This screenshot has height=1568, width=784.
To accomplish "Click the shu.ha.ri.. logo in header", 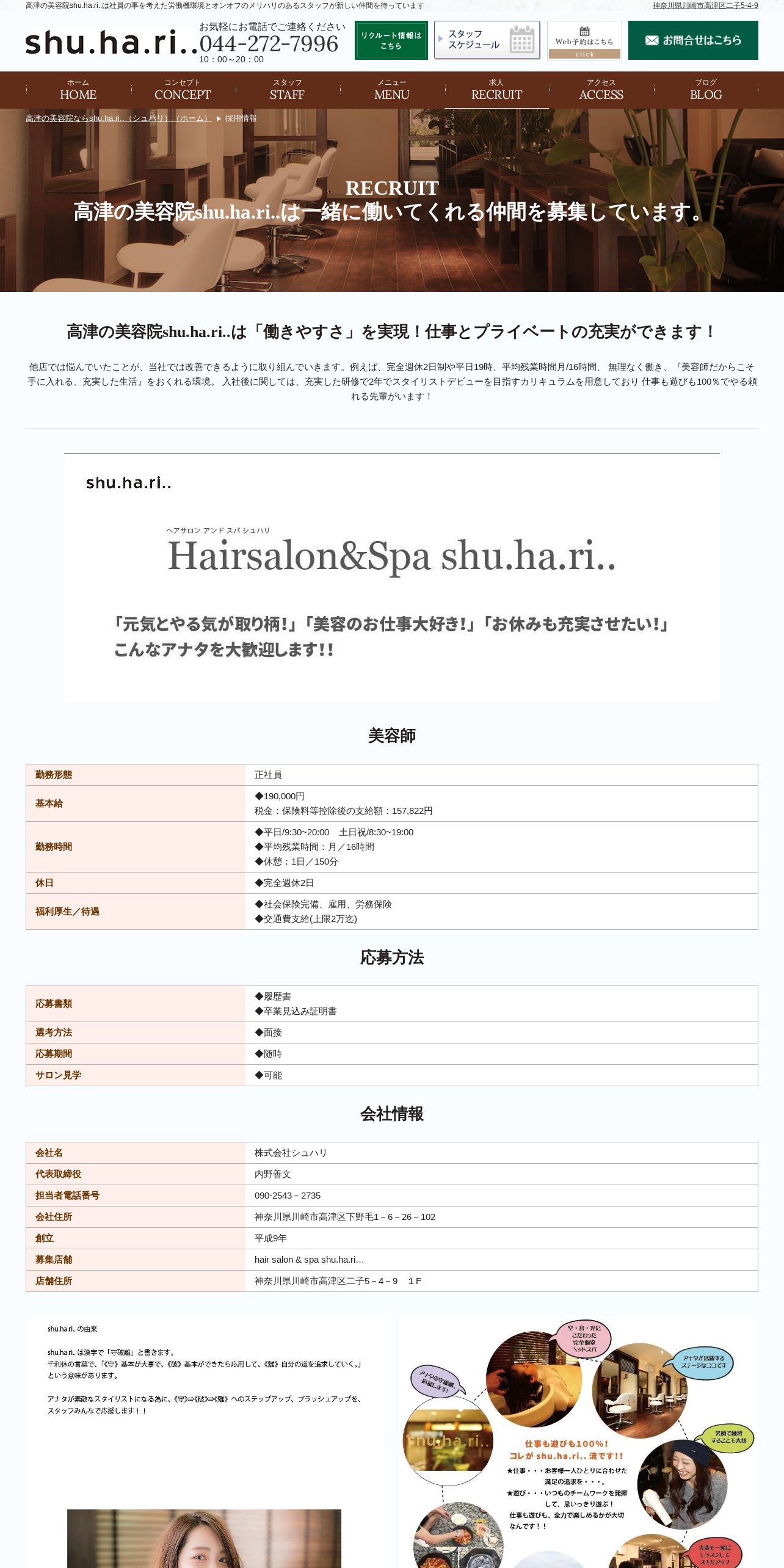I will [x=112, y=42].
